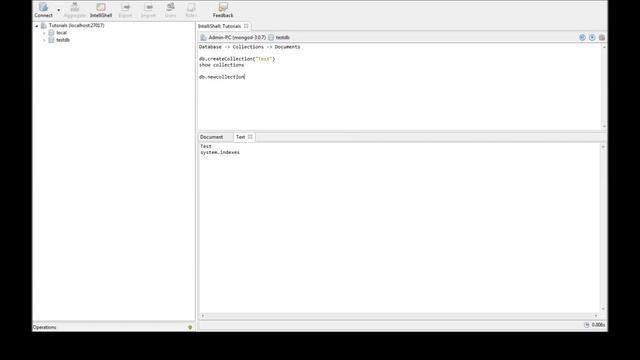Select the local database in tree
The height and width of the screenshot is (360, 640).
coord(62,33)
